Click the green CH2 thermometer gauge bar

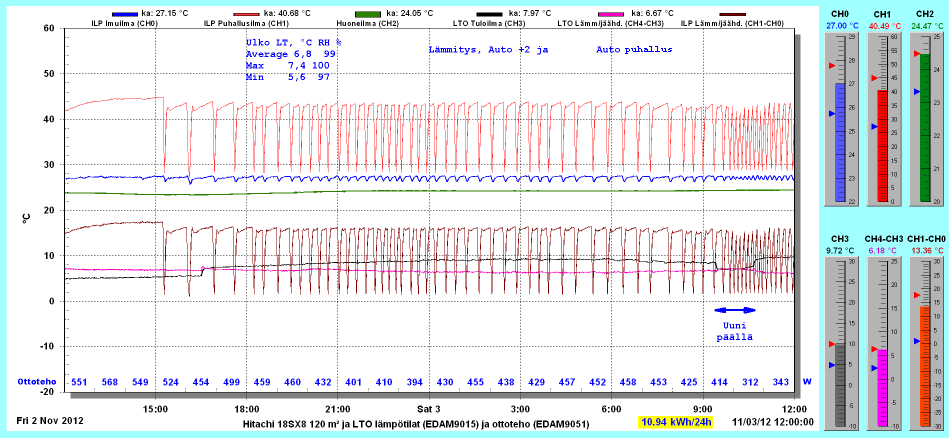coord(925,129)
